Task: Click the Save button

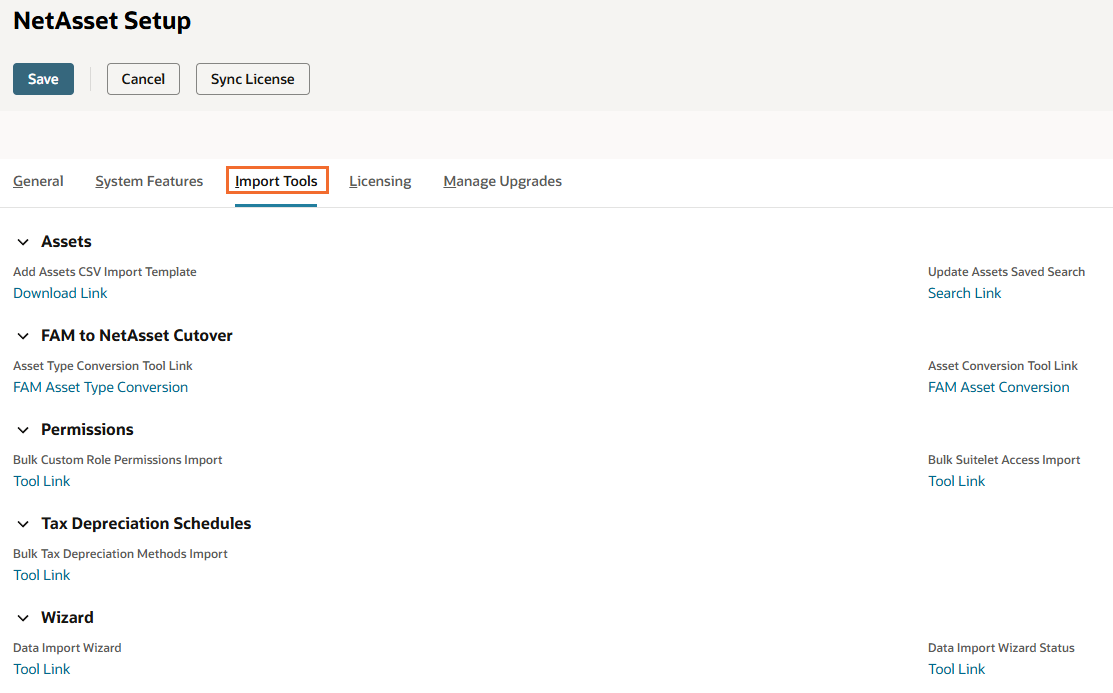Action: pyautogui.click(x=43, y=79)
